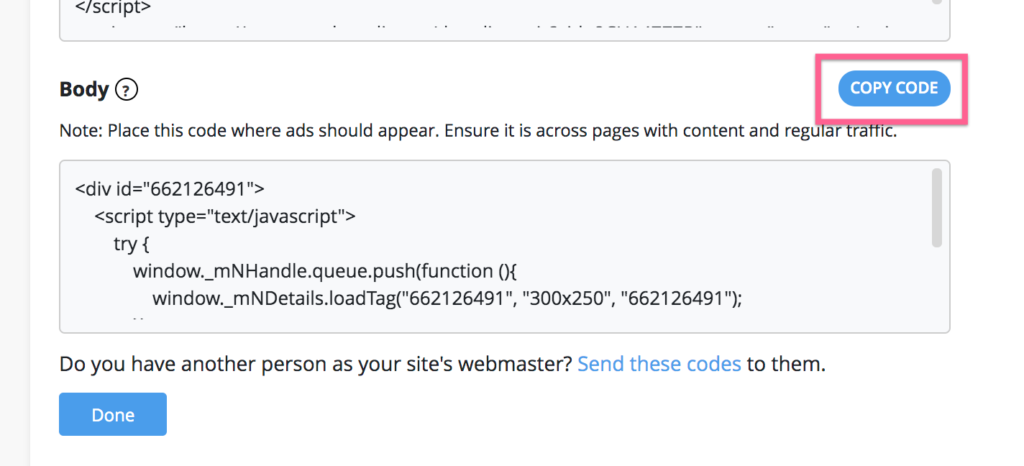Click the help question mark beside Body
Image resolution: width=1024 pixels, height=466 pixels.
(x=126, y=89)
